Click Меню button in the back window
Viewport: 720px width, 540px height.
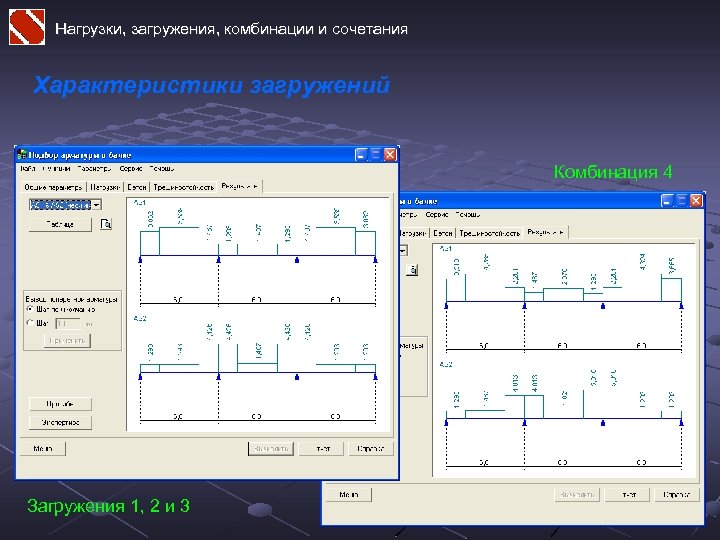point(349,495)
